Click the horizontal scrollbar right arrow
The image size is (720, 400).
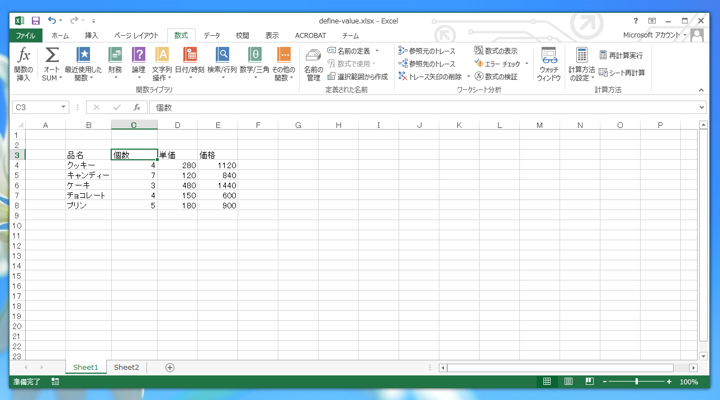click(693, 367)
